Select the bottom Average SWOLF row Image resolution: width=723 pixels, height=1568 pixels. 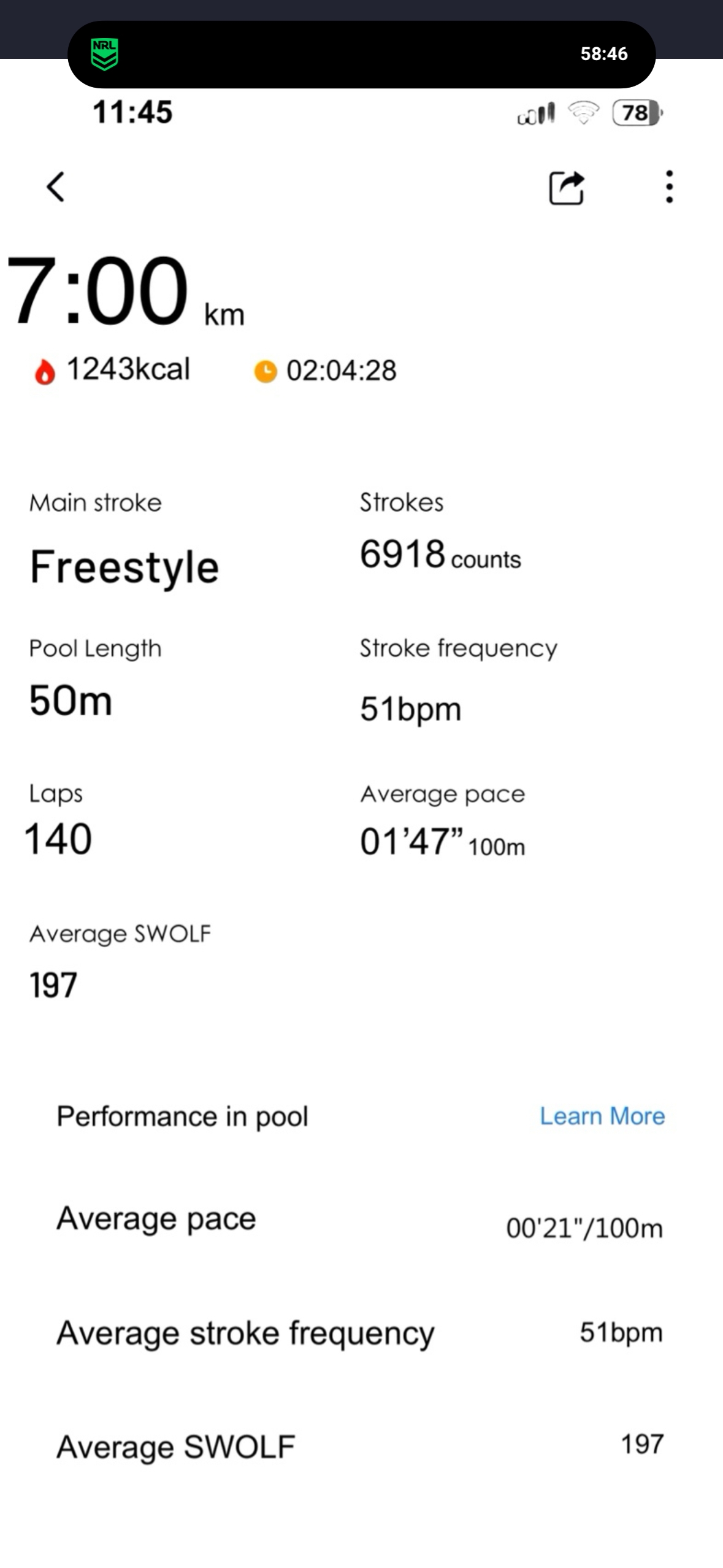pos(360,1446)
